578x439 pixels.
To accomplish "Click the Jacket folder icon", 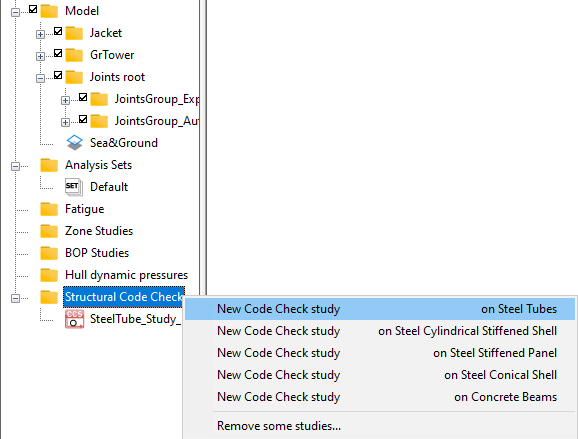I will click(x=74, y=33).
